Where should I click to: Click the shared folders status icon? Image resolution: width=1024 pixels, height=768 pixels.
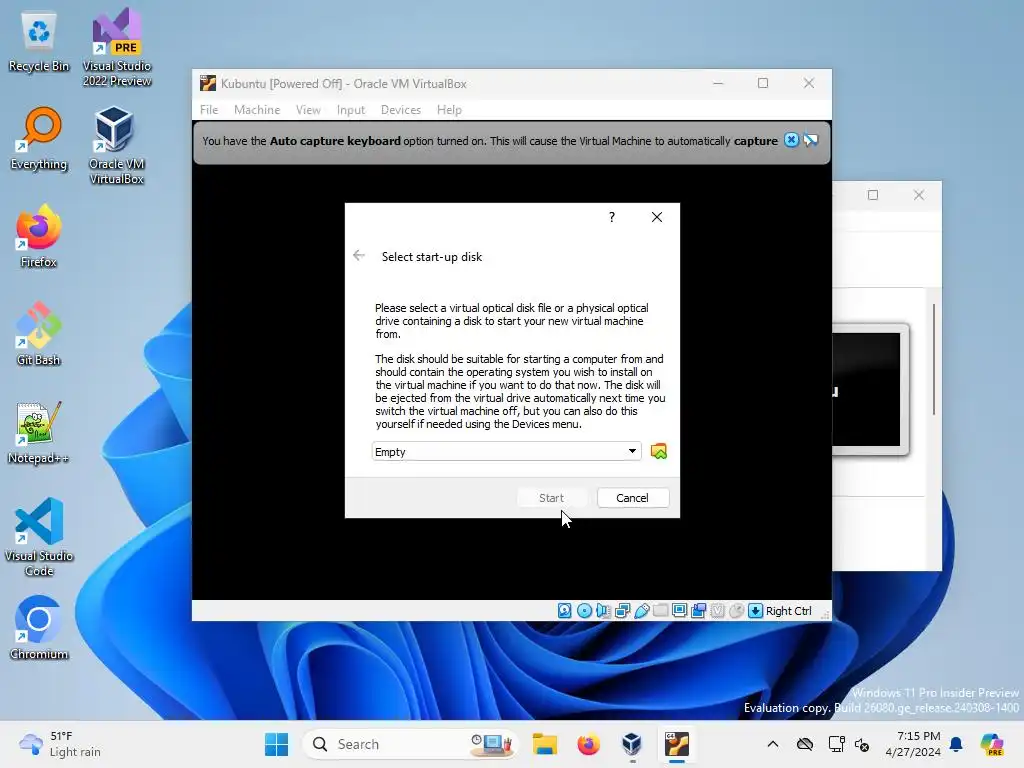tap(660, 611)
